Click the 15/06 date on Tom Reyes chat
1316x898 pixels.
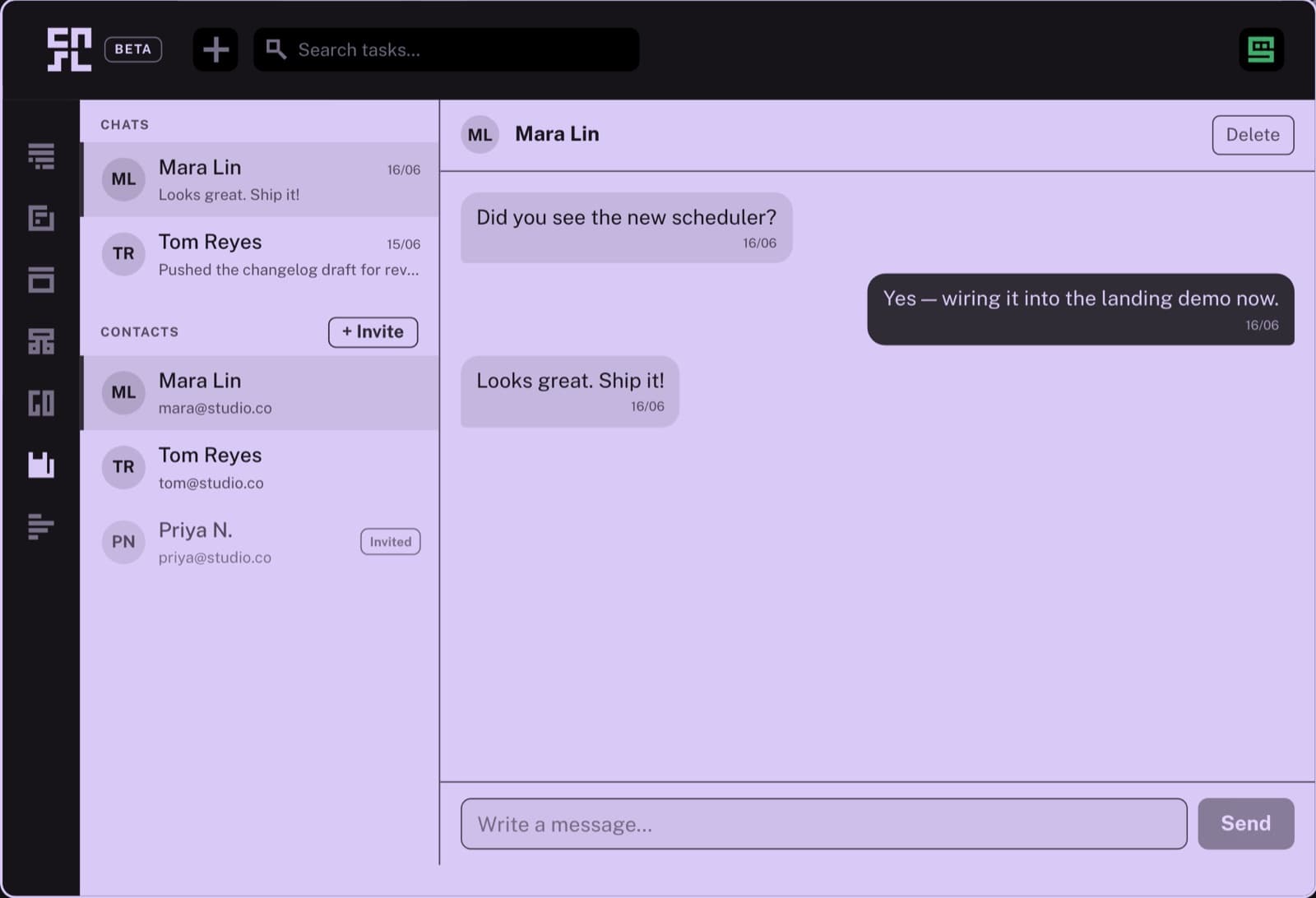pos(404,244)
